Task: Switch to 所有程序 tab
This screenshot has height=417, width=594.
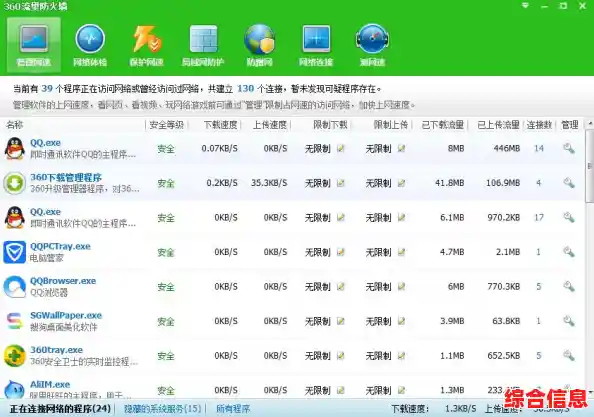Action: tap(233, 409)
